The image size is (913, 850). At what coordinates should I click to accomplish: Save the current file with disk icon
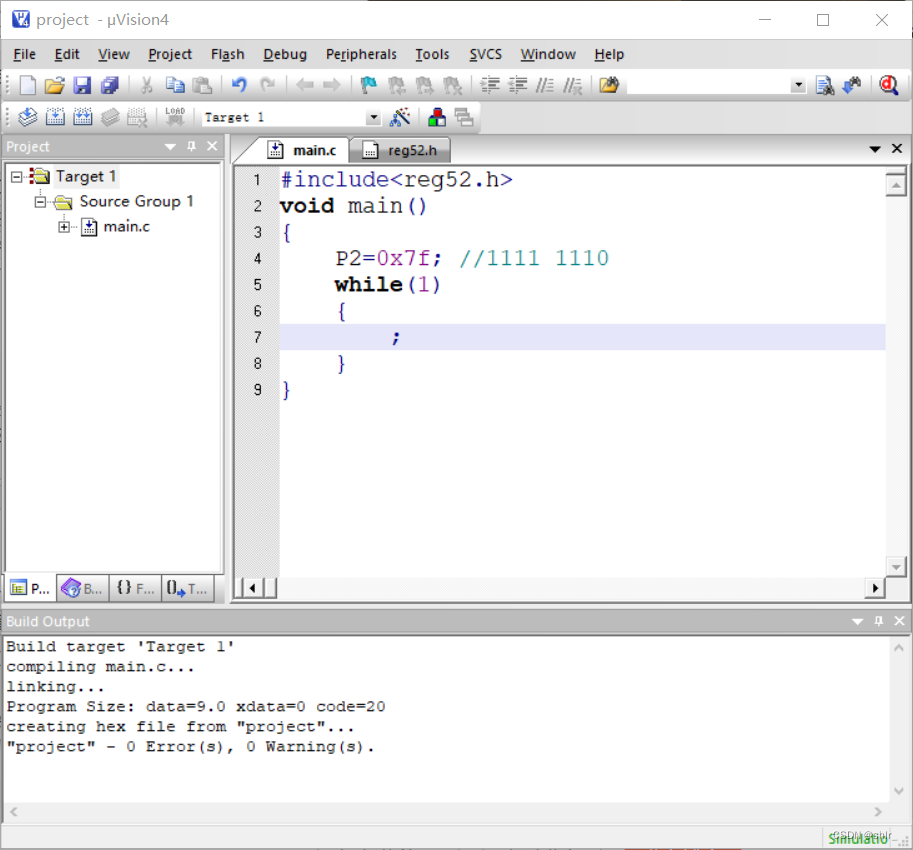click(82, 85)
